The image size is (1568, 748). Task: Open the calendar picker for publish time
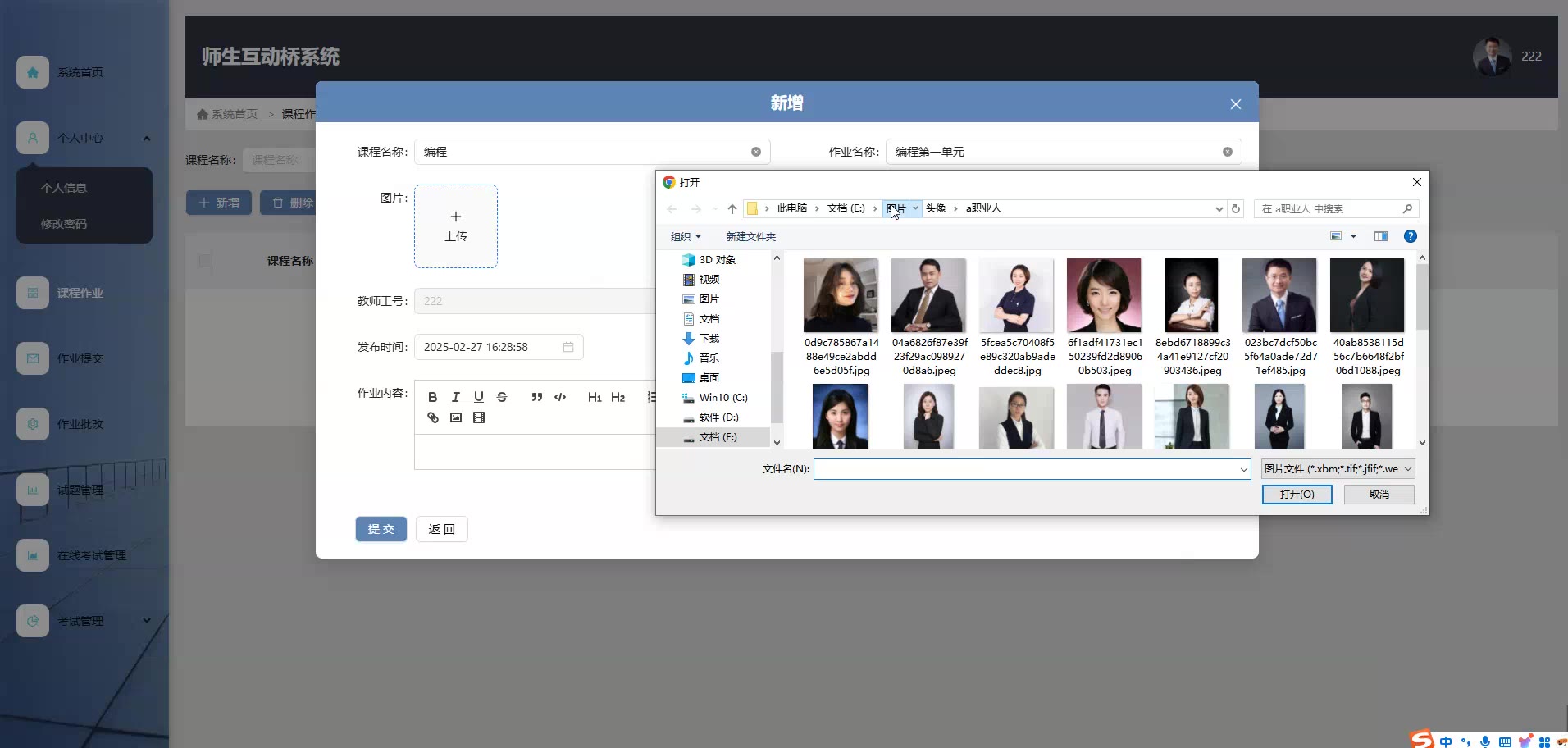click(x=568, y=347)
